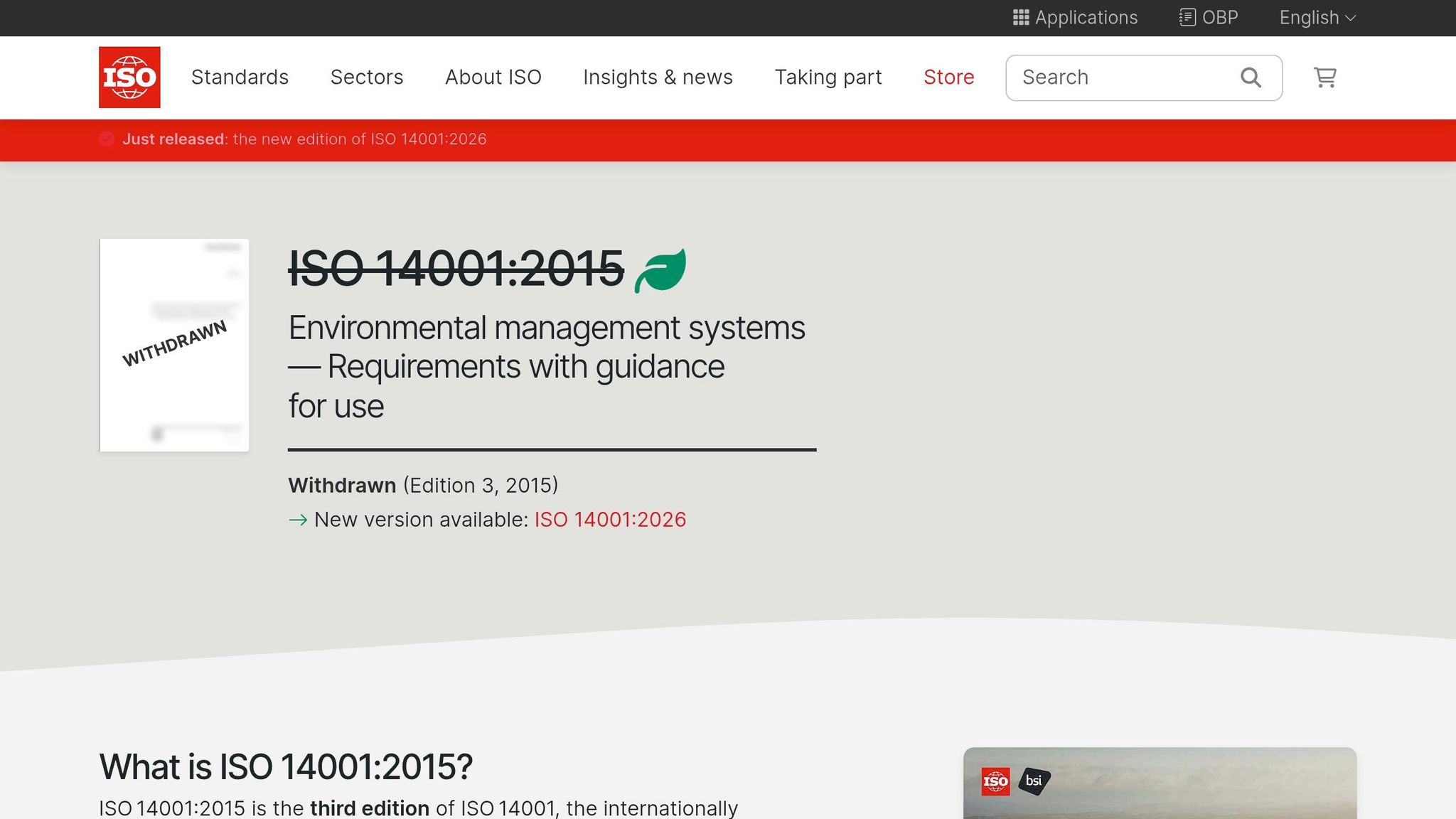Click the ISO badge on the video thumbnail
Screen dimensions: 1456x819
pyautogui.click(x=995, y=780)
